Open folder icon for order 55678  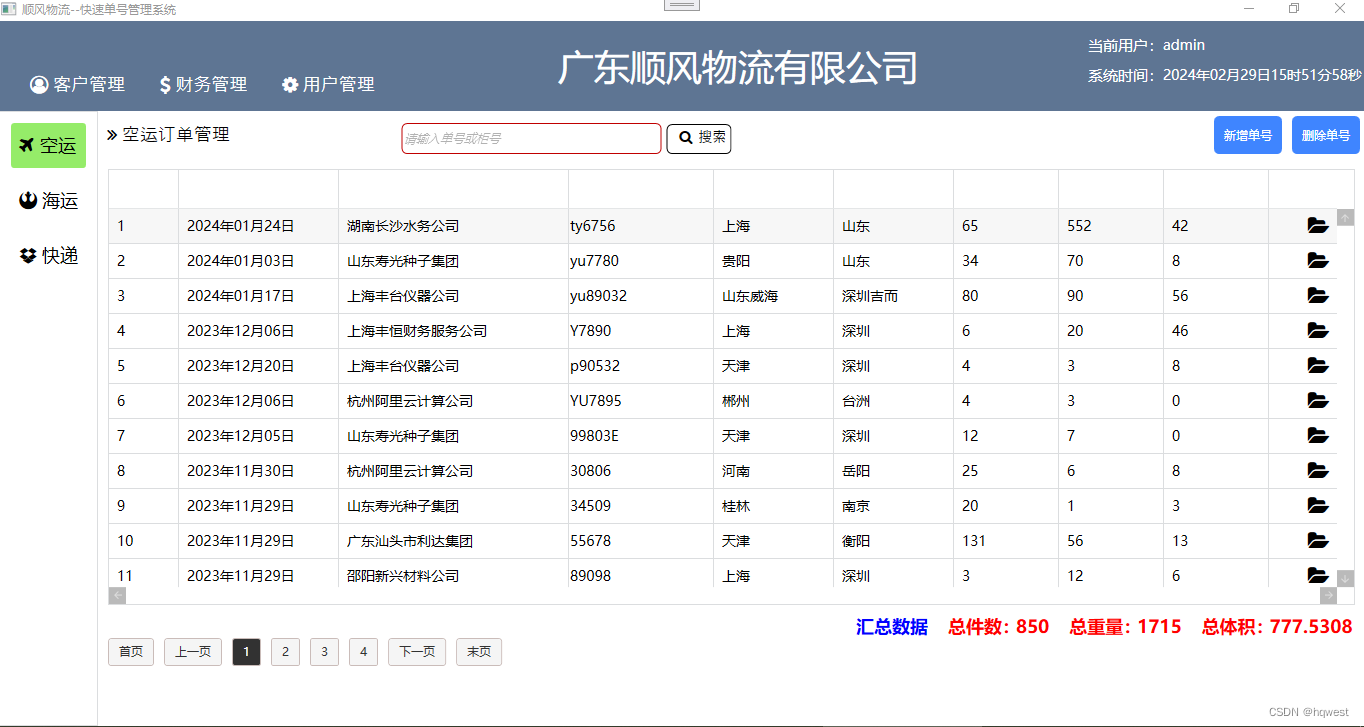click(1318, 541)
